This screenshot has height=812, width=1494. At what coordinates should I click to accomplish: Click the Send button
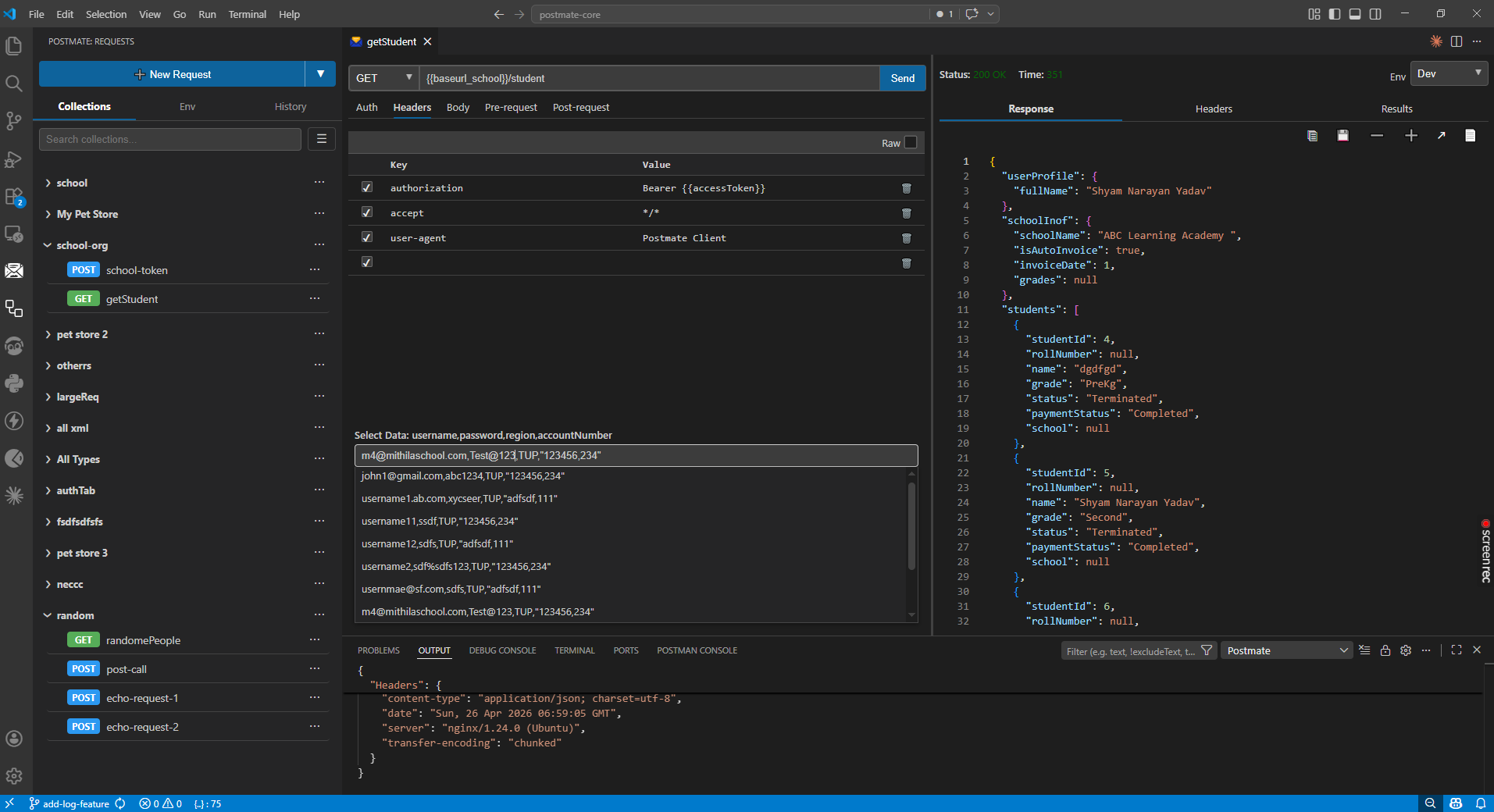point(902,77)
